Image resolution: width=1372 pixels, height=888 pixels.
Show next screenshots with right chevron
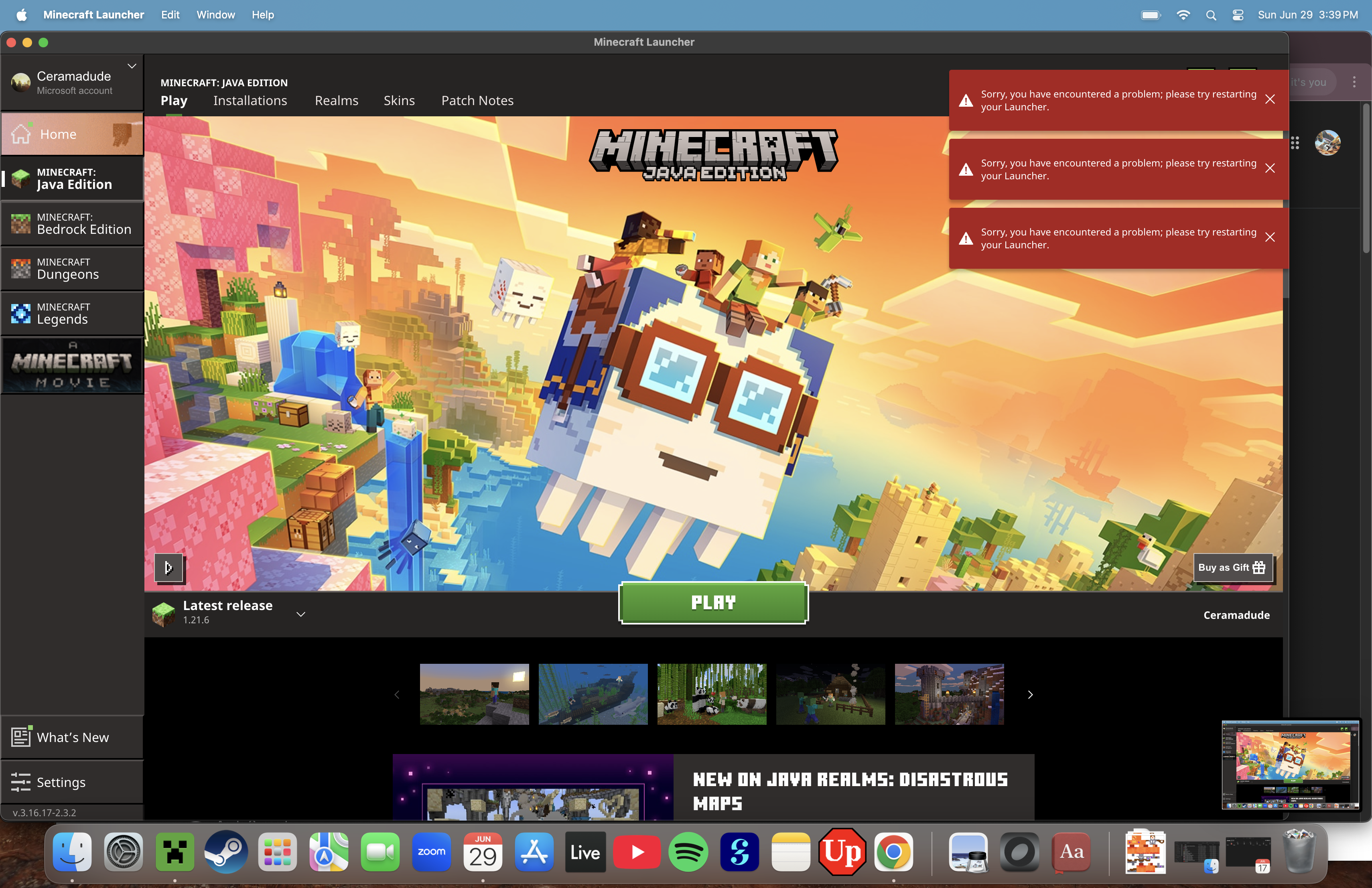coord(1030,695)
